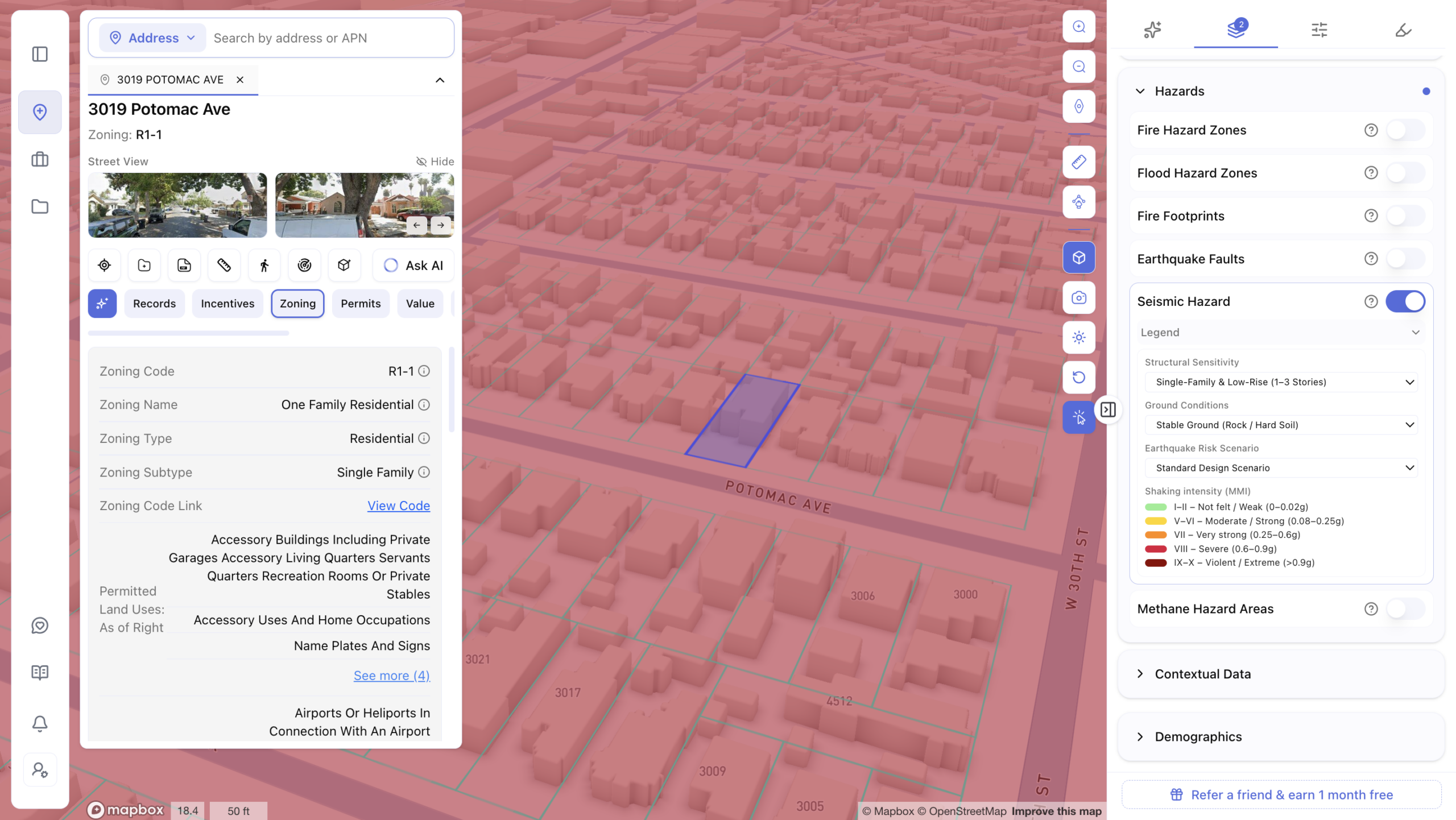Click the blue sparkle AI summary button
The image size is (1456, 820).
point(102,304)
